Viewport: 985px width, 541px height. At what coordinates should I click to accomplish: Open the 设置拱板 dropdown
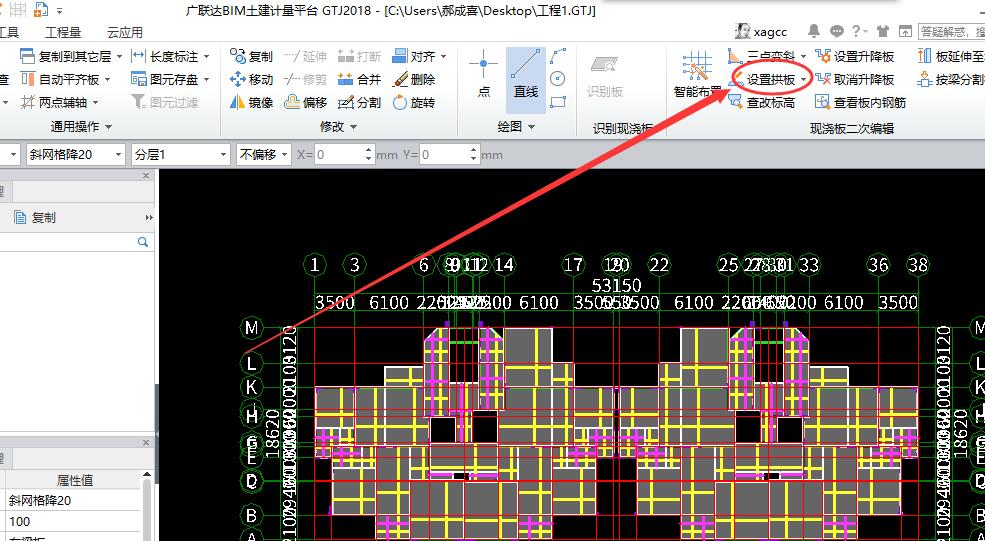(x=803, y=79)
